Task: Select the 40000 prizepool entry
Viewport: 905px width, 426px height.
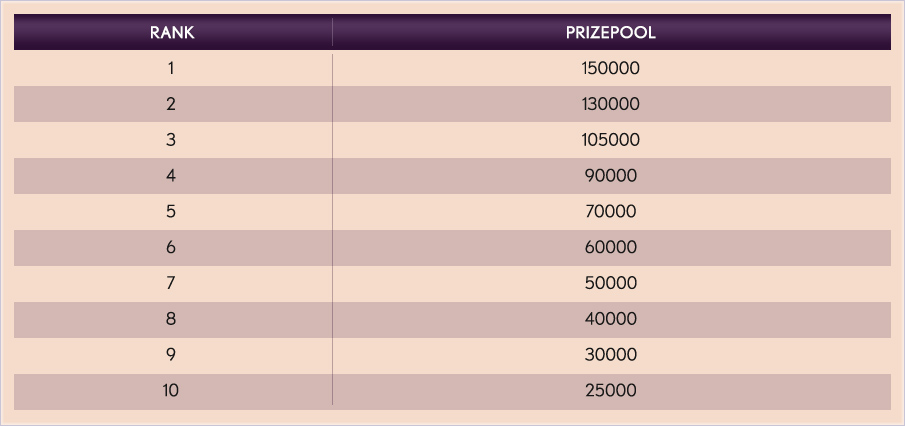Action: (611, 319)
